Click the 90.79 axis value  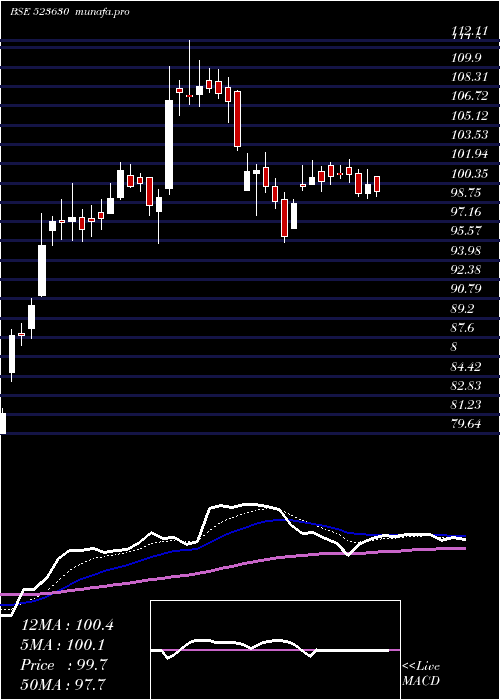467,289
